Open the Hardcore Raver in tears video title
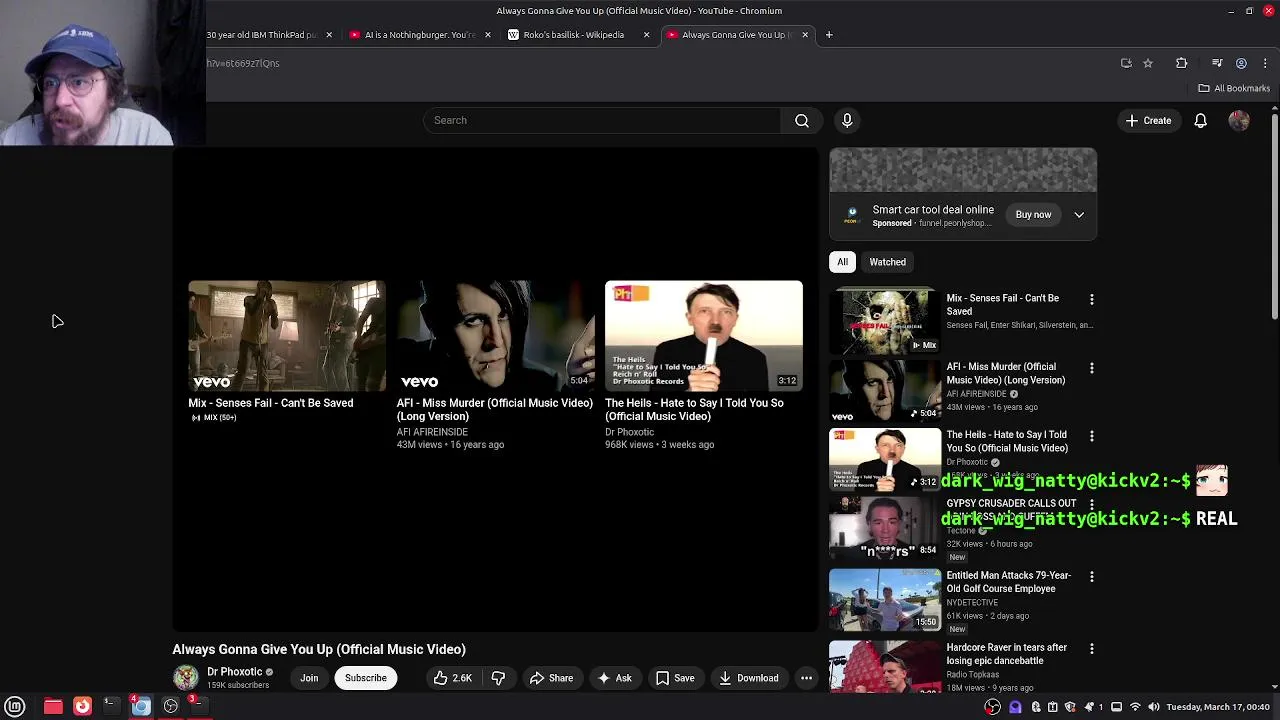This screenshot has width=1280, height=720. tap(1006, 654)
